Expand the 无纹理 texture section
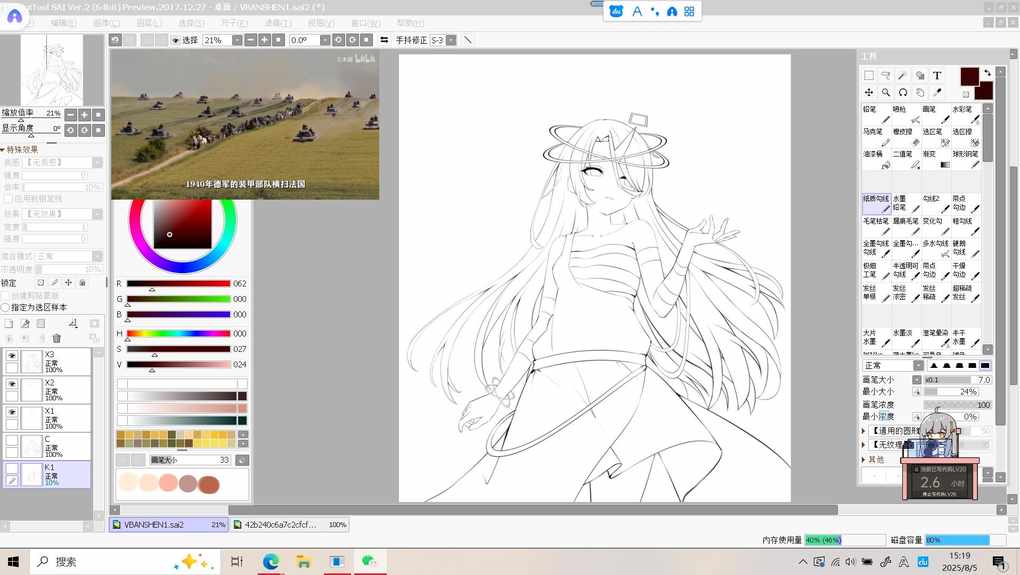This screenshot has height=575, width=1020. pos(864,445)
